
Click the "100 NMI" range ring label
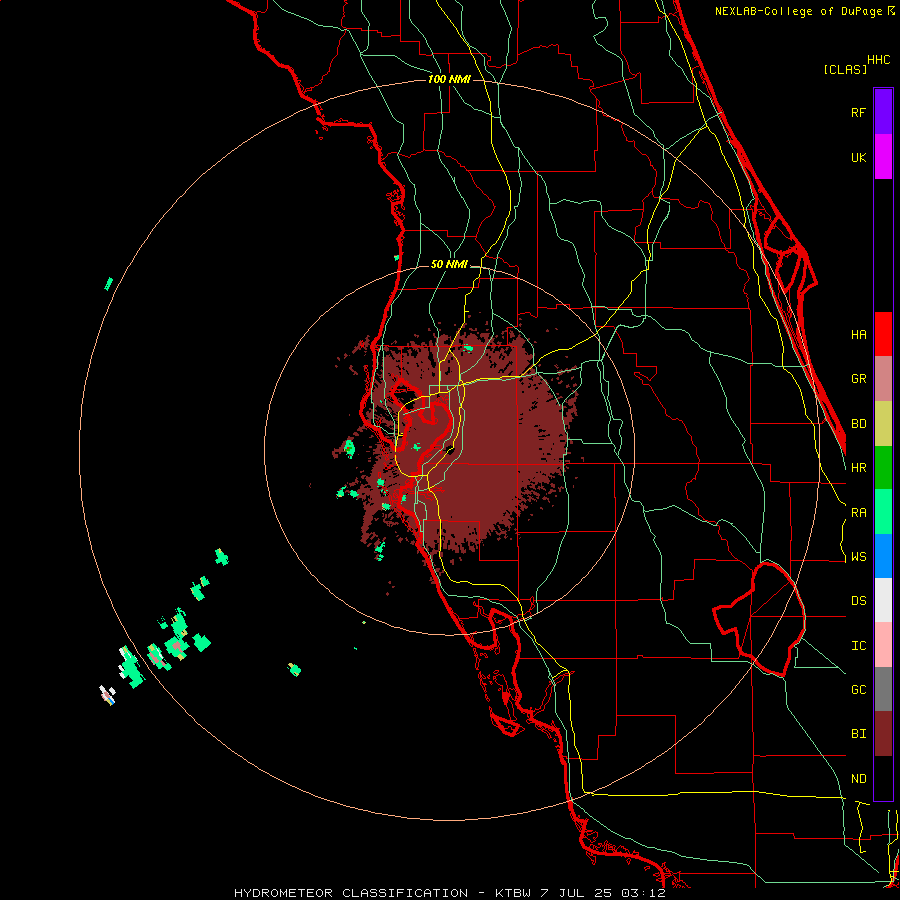pyautogui.click(x=449, y=79)
